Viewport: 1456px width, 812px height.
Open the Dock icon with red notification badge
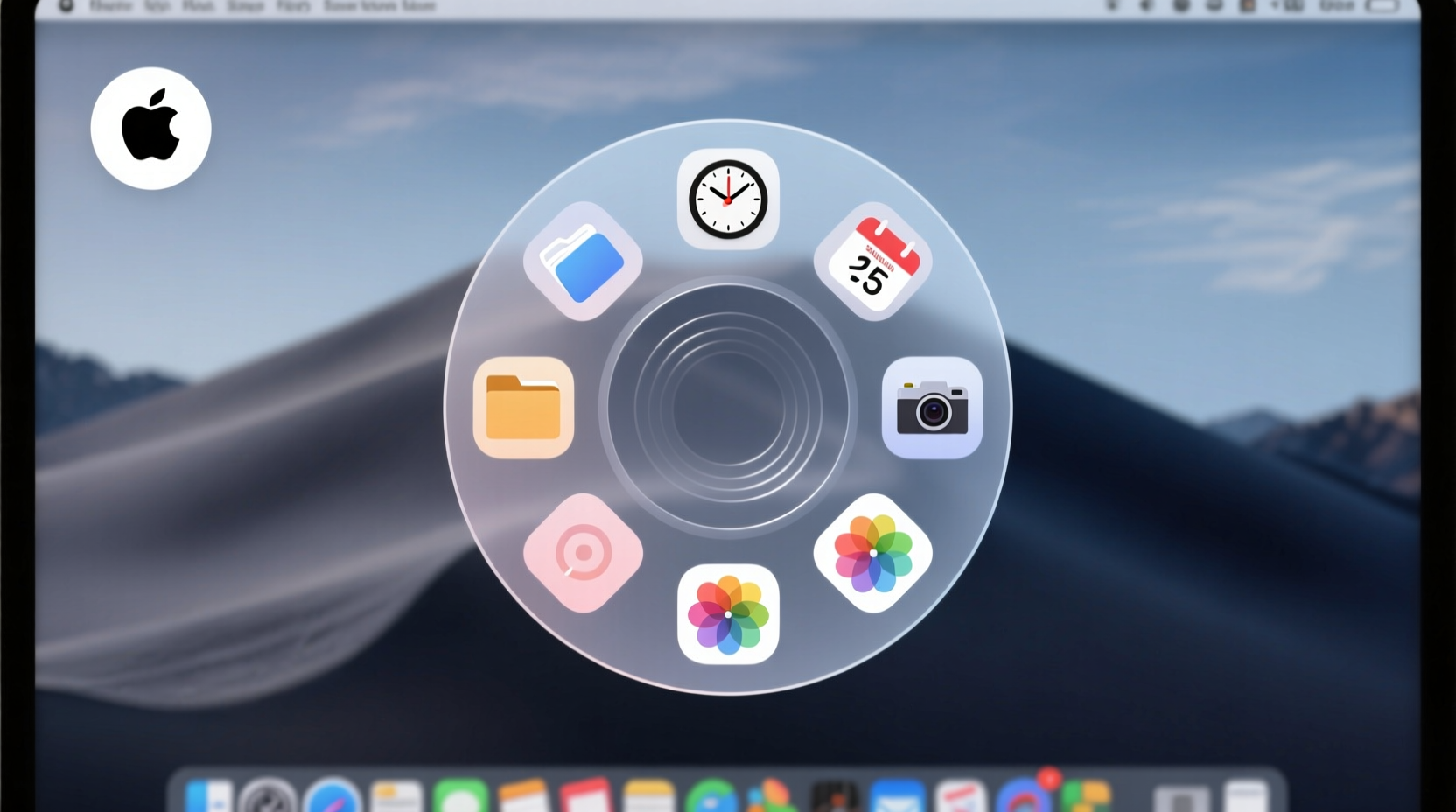[x=1025, y=794]
